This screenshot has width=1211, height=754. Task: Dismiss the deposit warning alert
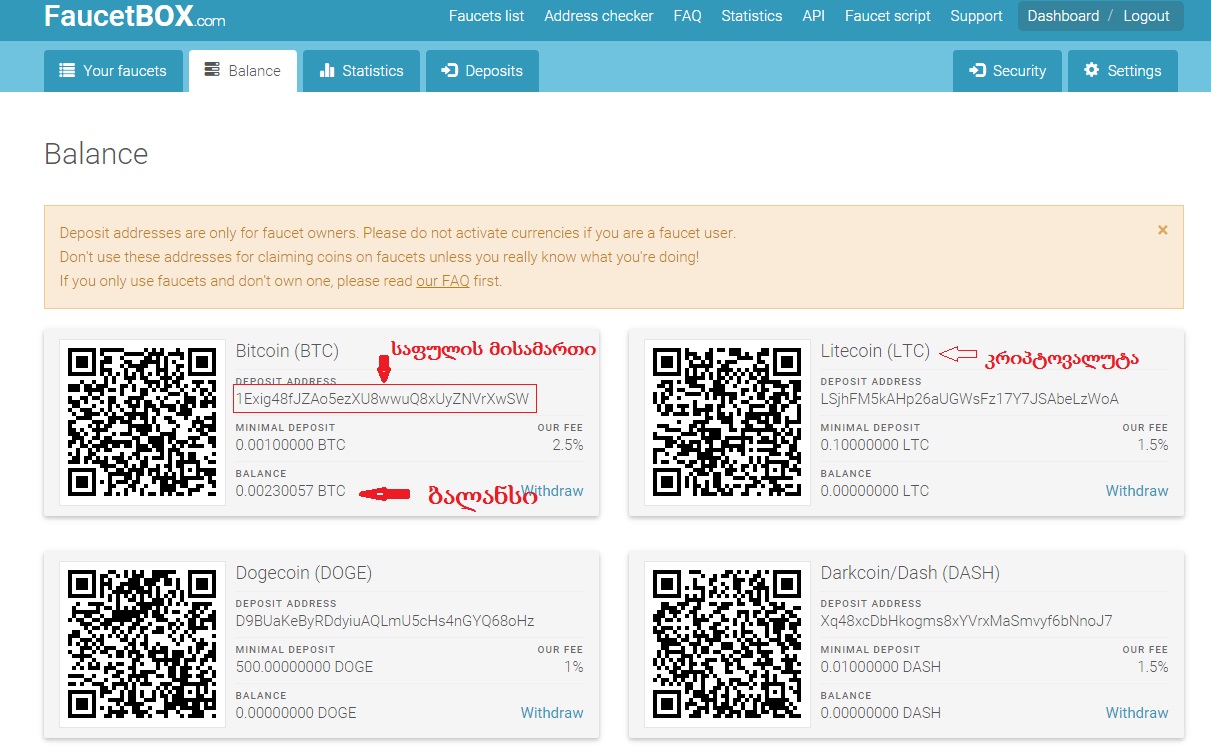pos(1162,230)
